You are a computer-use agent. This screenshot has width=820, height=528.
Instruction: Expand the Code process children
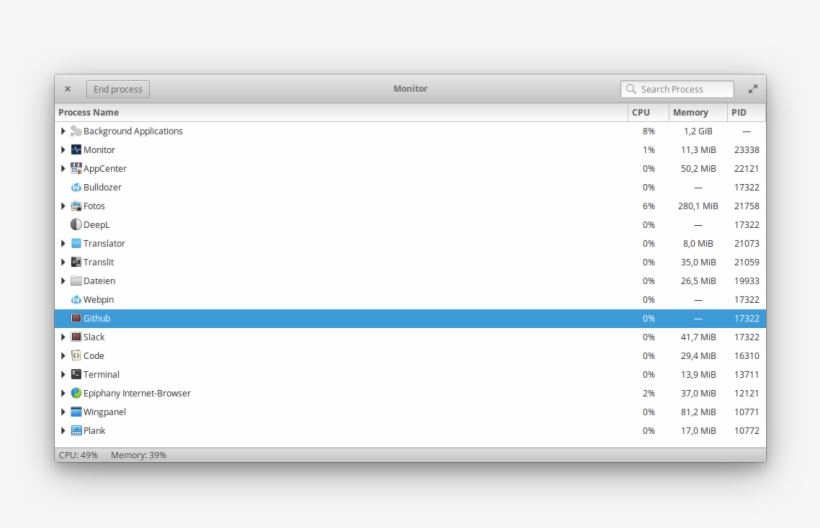pyautogui.click(x=63, y=356)
